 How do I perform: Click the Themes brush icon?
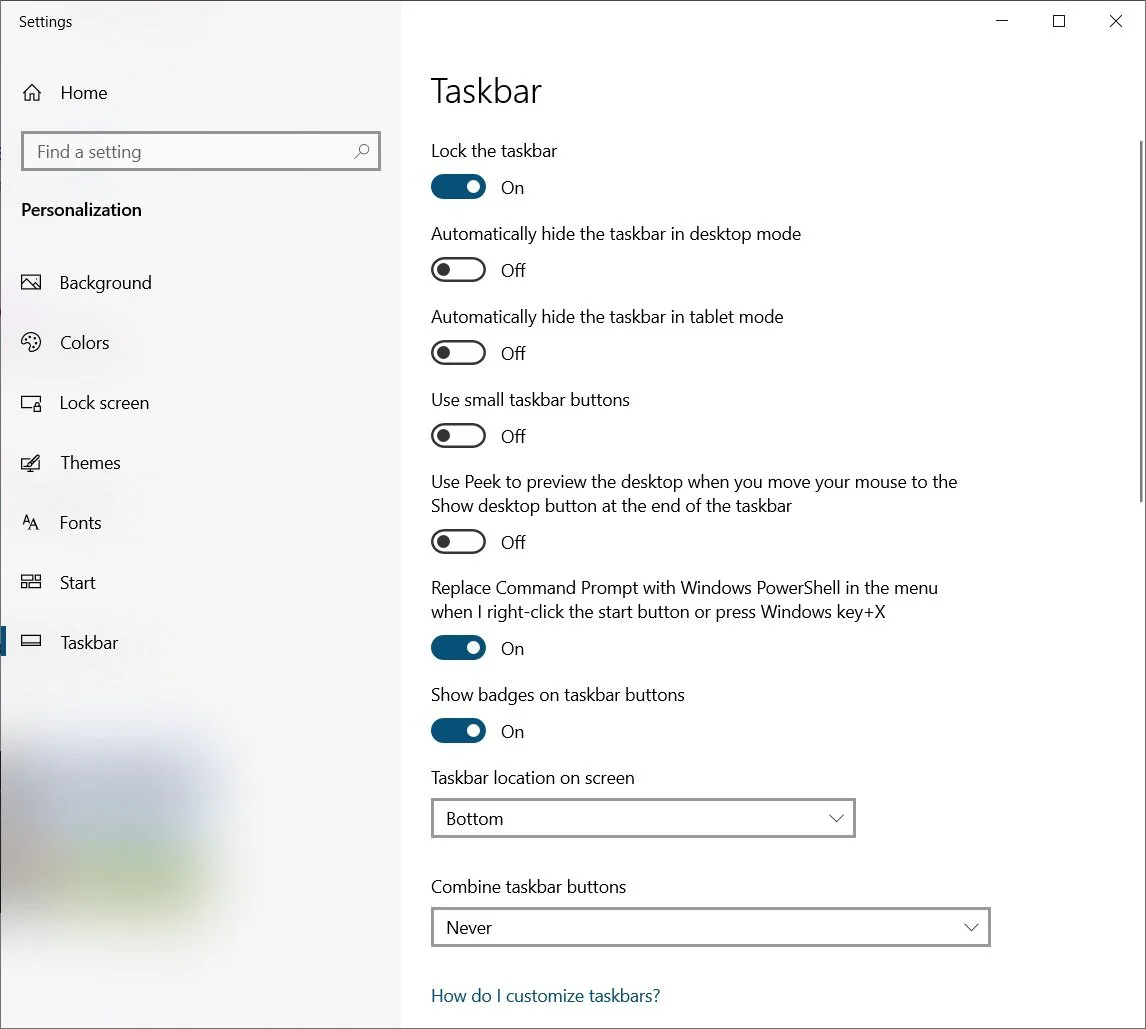[31, 463]
